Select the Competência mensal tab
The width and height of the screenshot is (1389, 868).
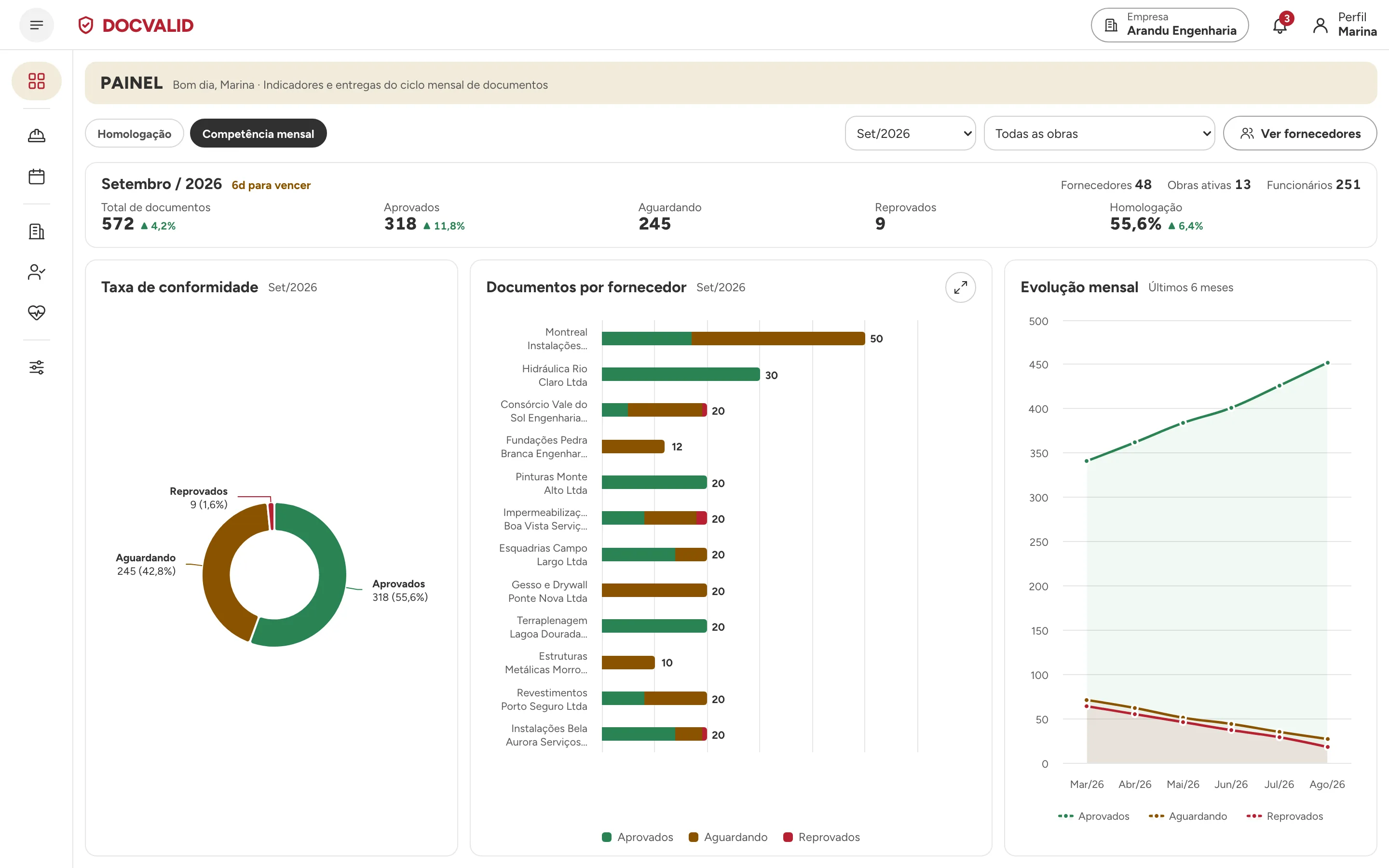pyautogui.click(x=259, y=134)
